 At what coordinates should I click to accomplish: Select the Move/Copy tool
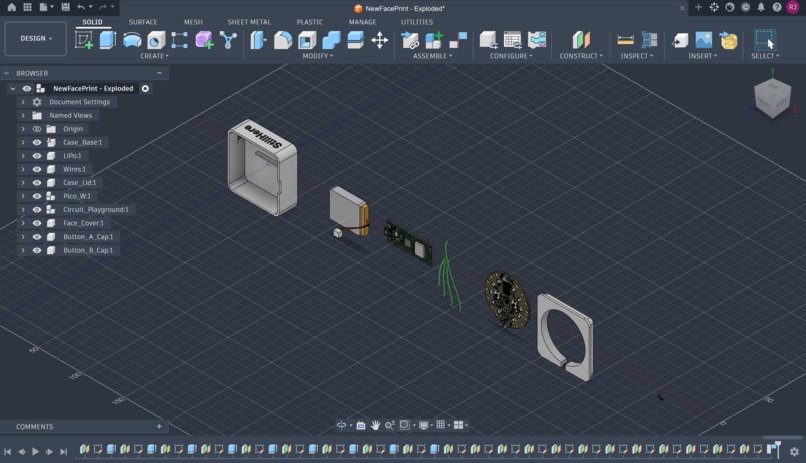[x=379, y=40]
